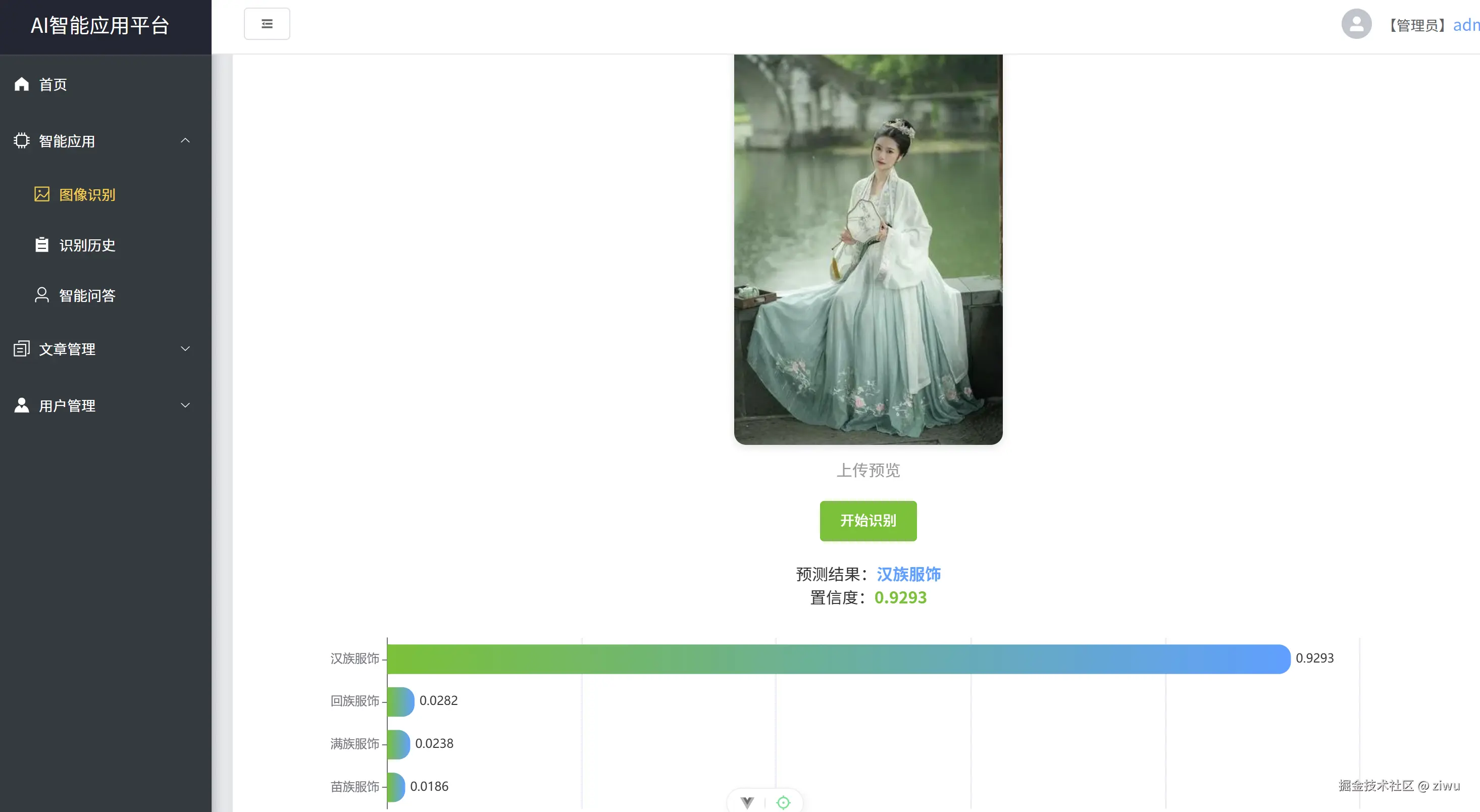Click the picture icon beside 图像识别
Viewport: 1480px width, 812px height.
(x=41, y=194)
